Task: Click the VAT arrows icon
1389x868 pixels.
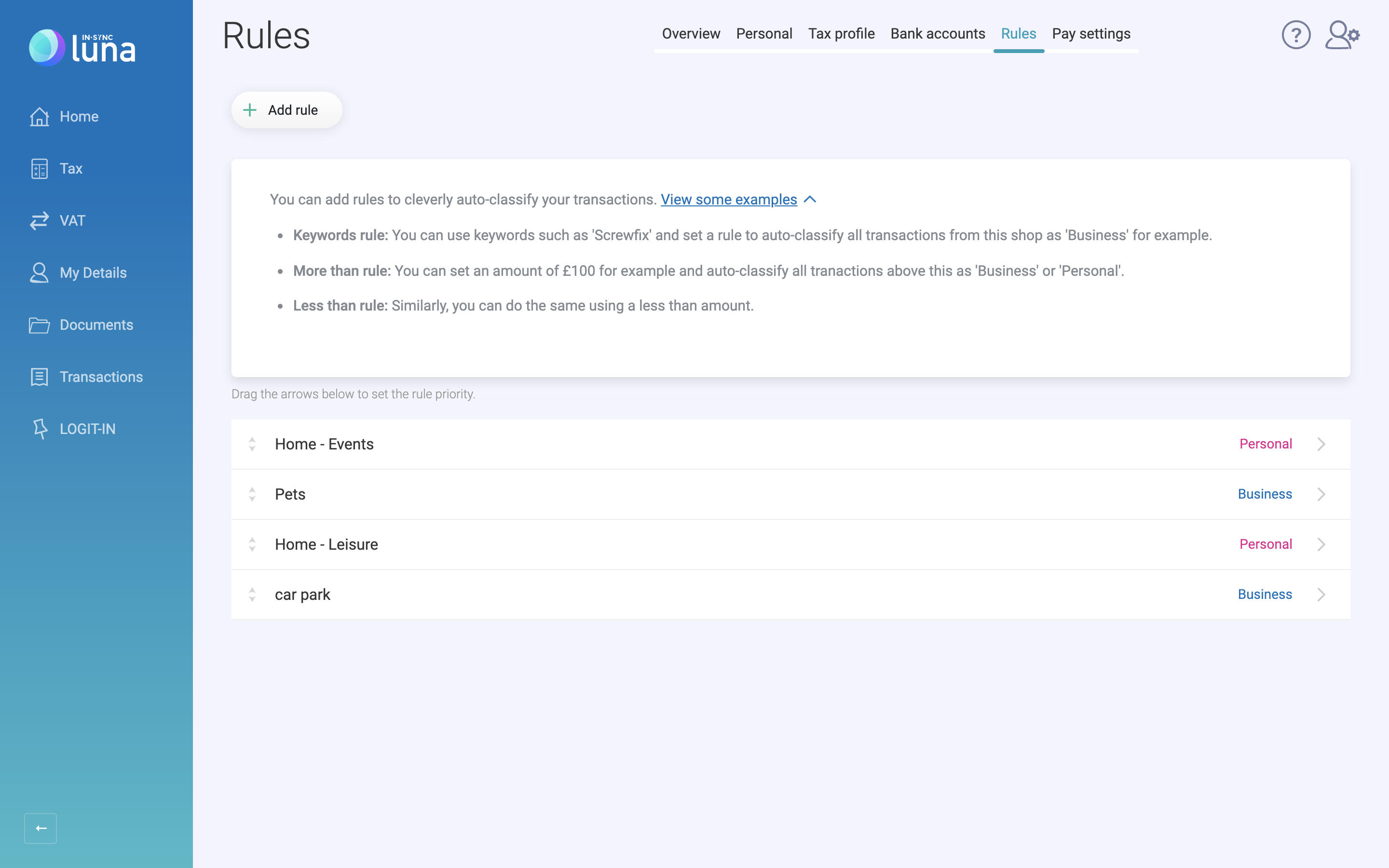Action: [39, 221]
